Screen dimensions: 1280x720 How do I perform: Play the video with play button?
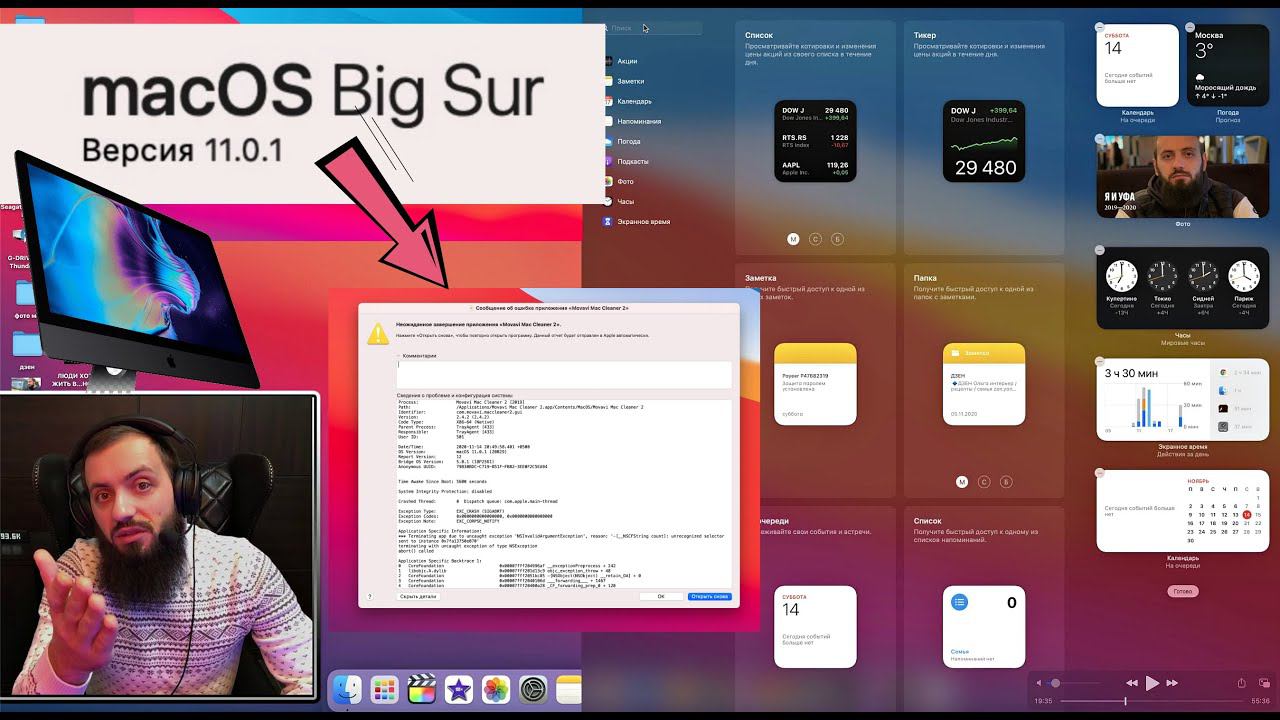1152,683
